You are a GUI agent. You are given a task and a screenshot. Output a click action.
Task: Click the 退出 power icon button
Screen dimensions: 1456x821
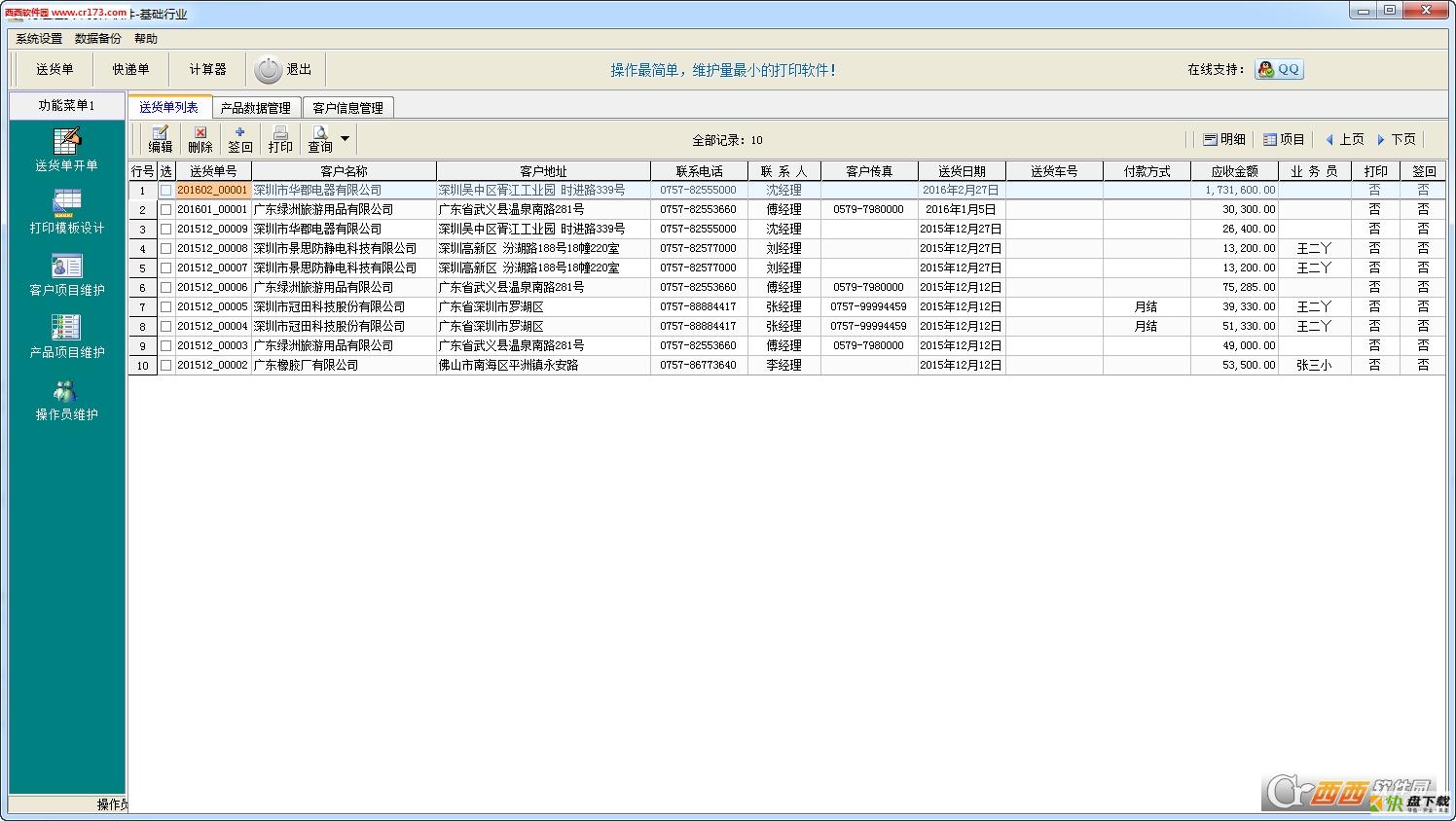click(x=283, y=70)
